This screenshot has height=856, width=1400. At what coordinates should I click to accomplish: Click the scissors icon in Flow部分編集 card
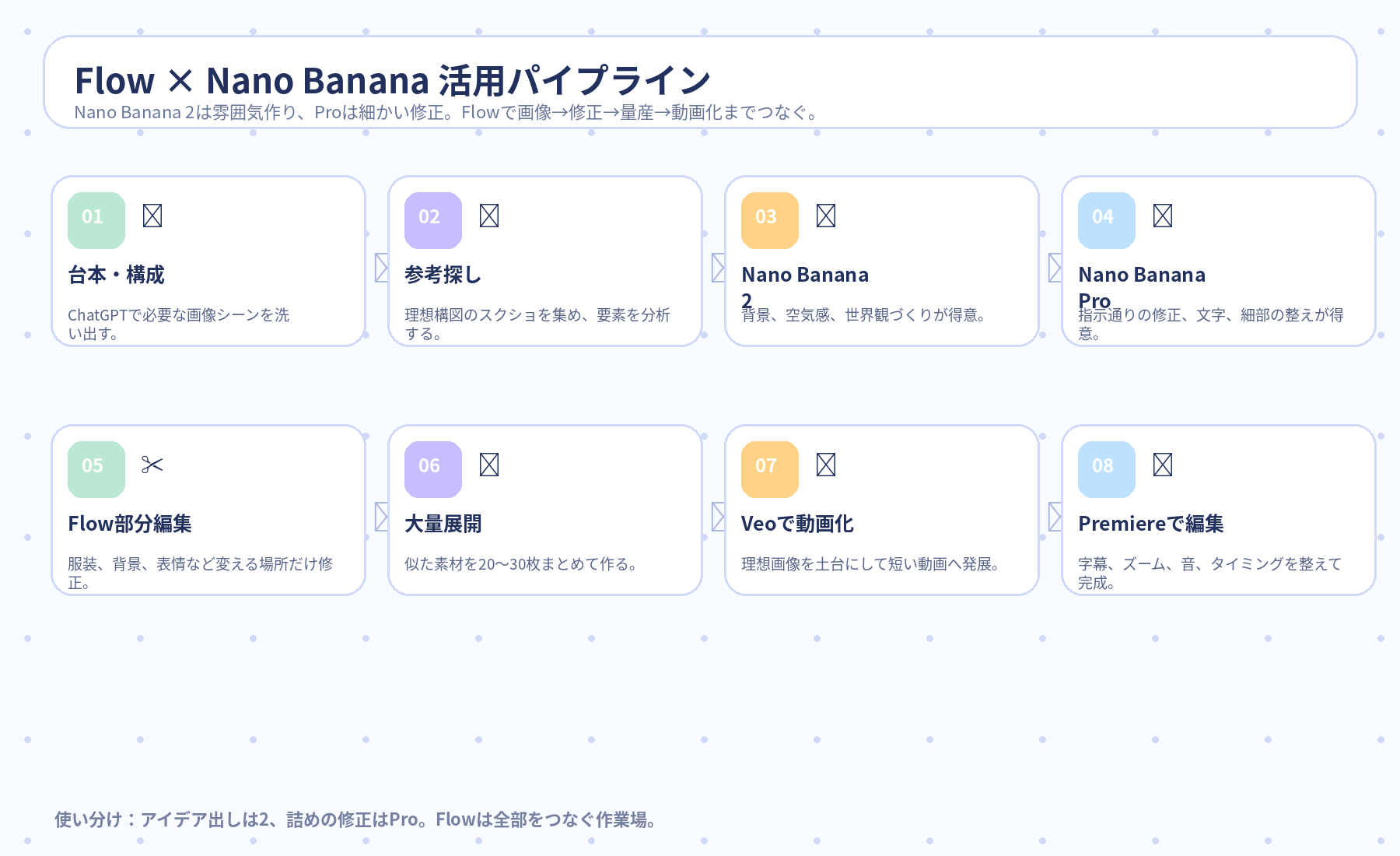[x=152, y=465]
